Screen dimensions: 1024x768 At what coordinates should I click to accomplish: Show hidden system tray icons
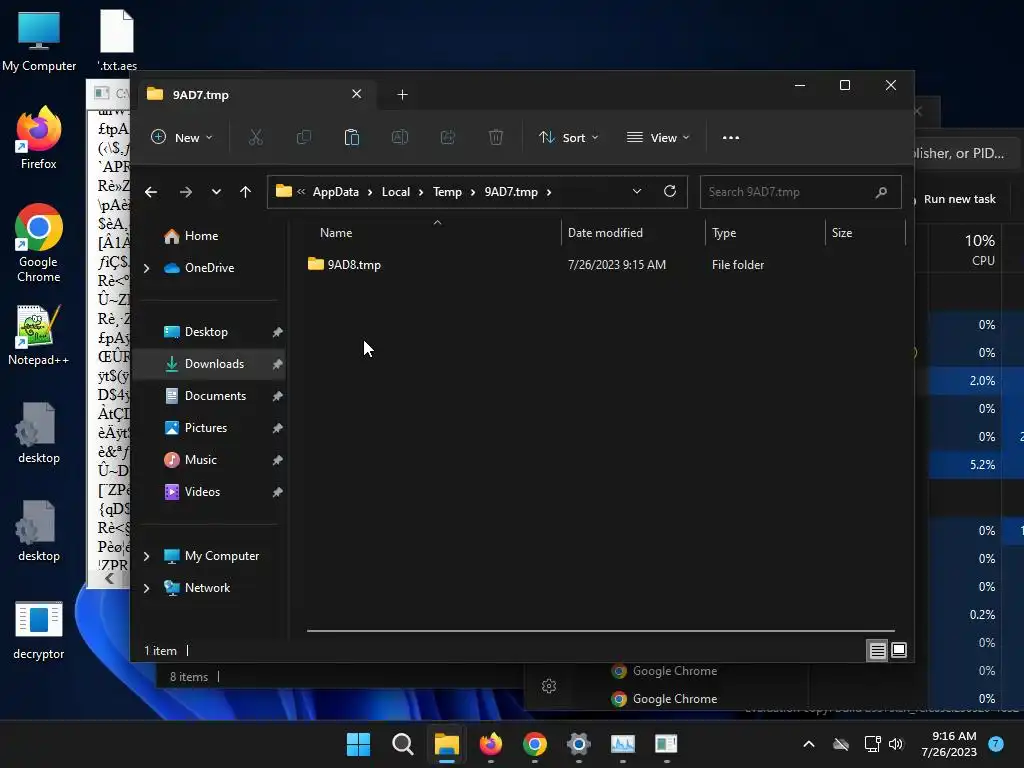(x=808, y=744)
